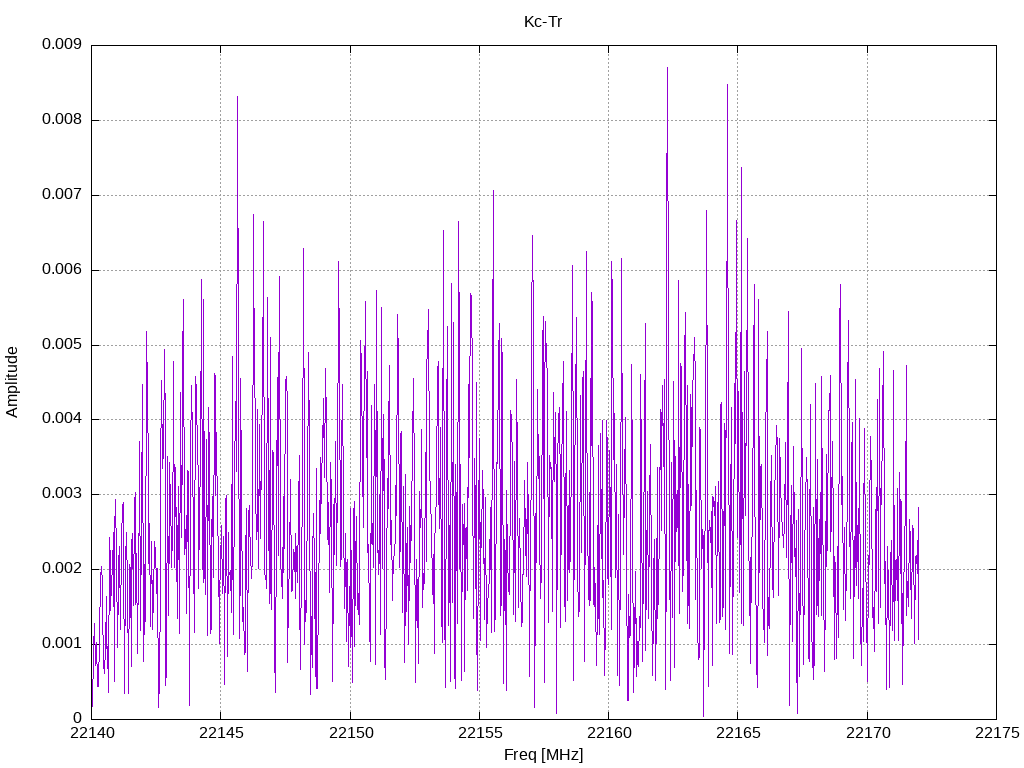Viewport: 1024px width, 768px height.
Task: Click the 'Freq [MHz]' x-axis label
Action: click(x=543, y=755)
